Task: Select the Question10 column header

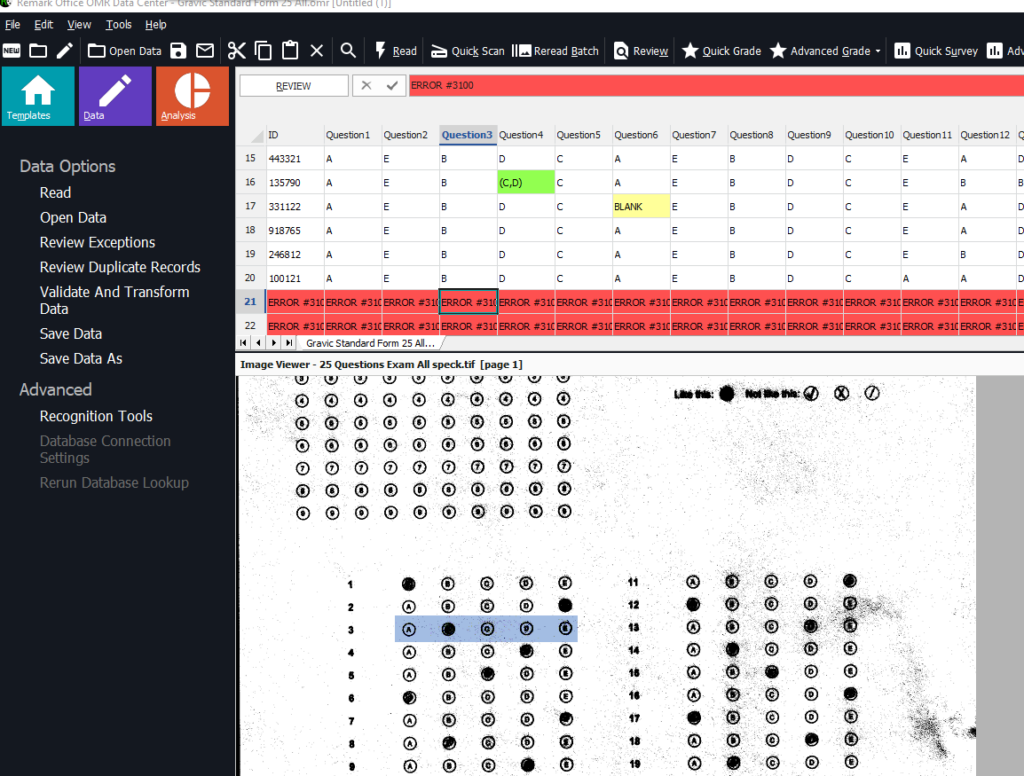Action: 872,135
